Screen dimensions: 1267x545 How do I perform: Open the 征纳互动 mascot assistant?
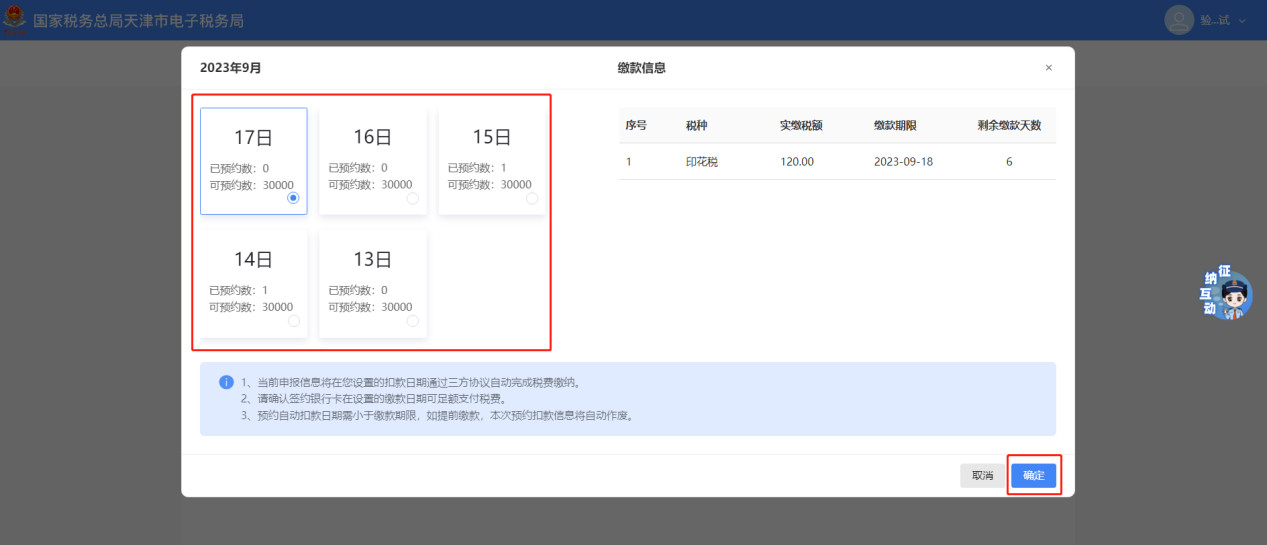pyautogui.click(x=1228, y=294)
